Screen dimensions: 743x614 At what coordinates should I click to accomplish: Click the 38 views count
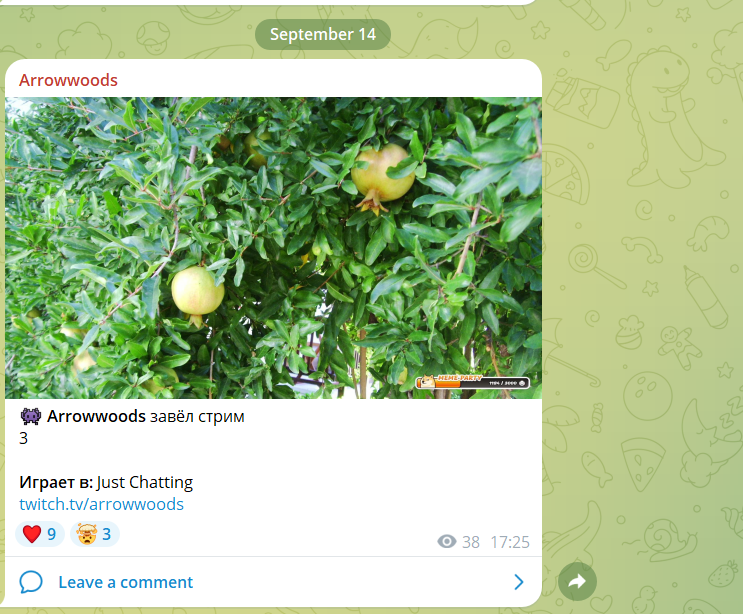471,542
